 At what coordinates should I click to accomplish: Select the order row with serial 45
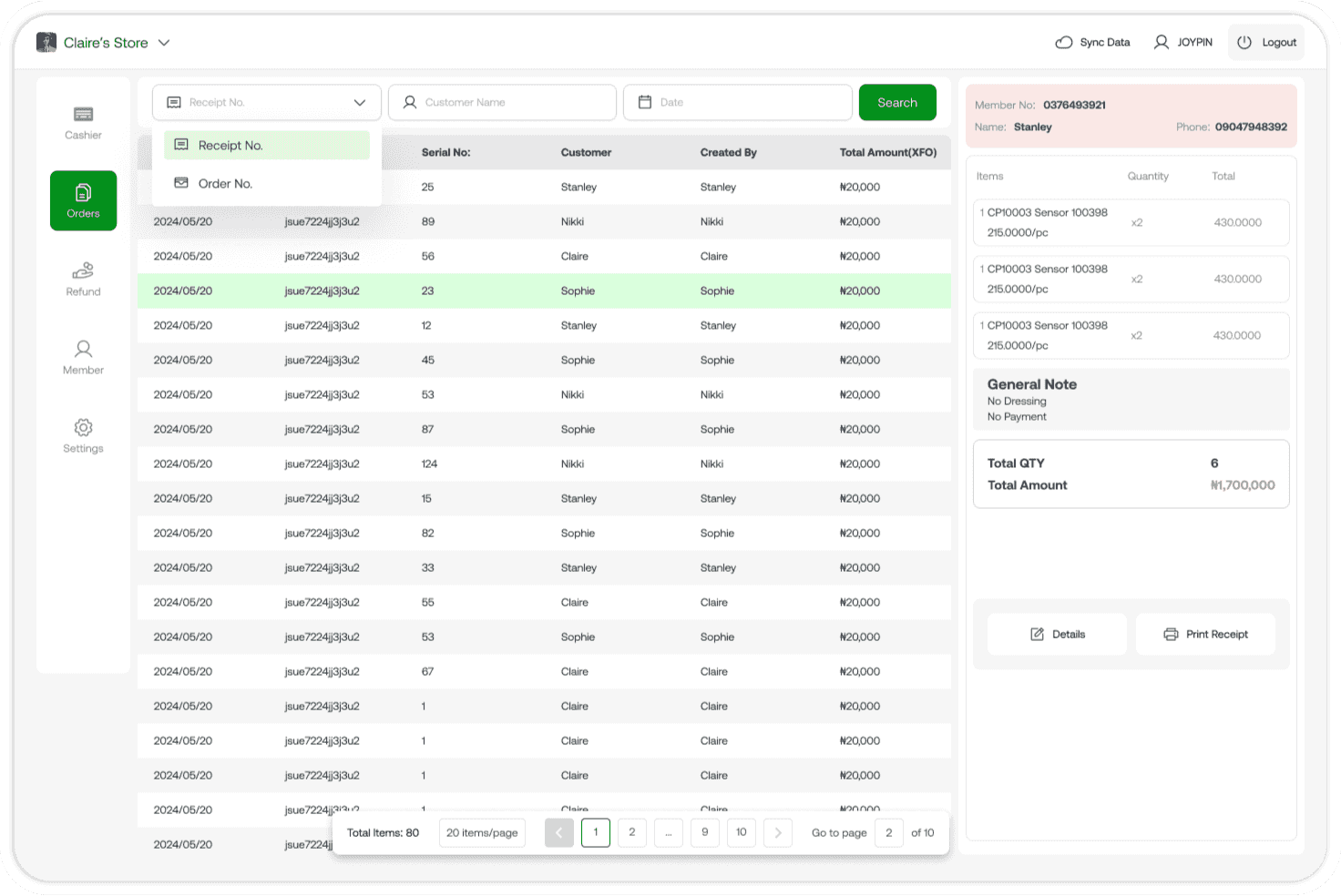(x=544, y=360)
